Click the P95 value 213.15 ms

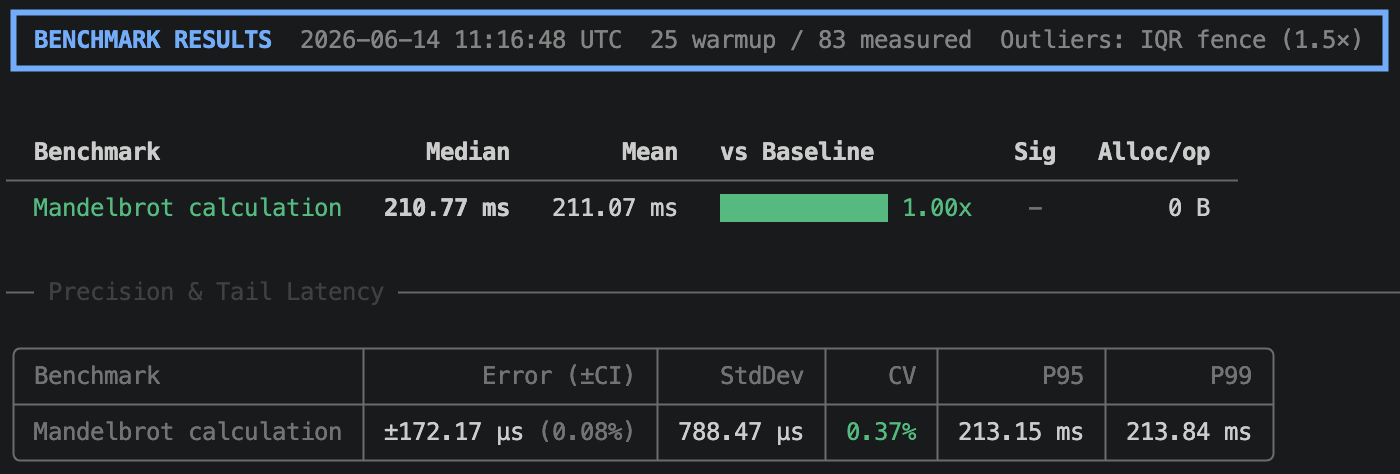pyautogui.click(x=1021, y=432)
